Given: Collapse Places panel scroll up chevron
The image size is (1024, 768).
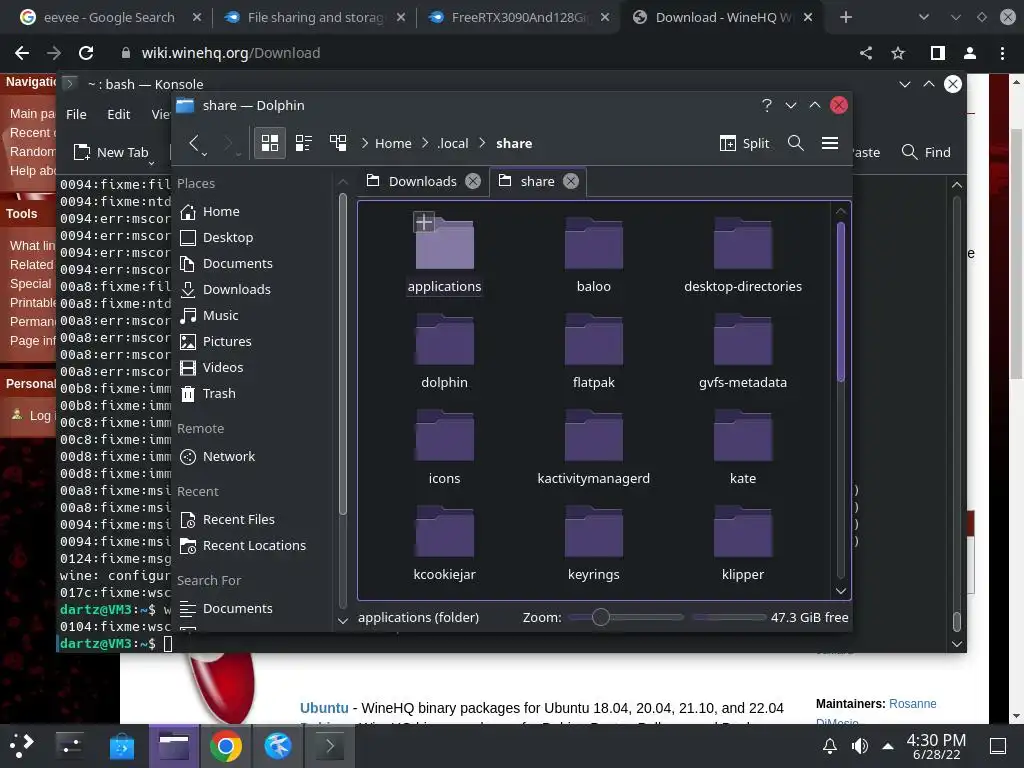Looking at the screenshot, I should tap(343, 182).
